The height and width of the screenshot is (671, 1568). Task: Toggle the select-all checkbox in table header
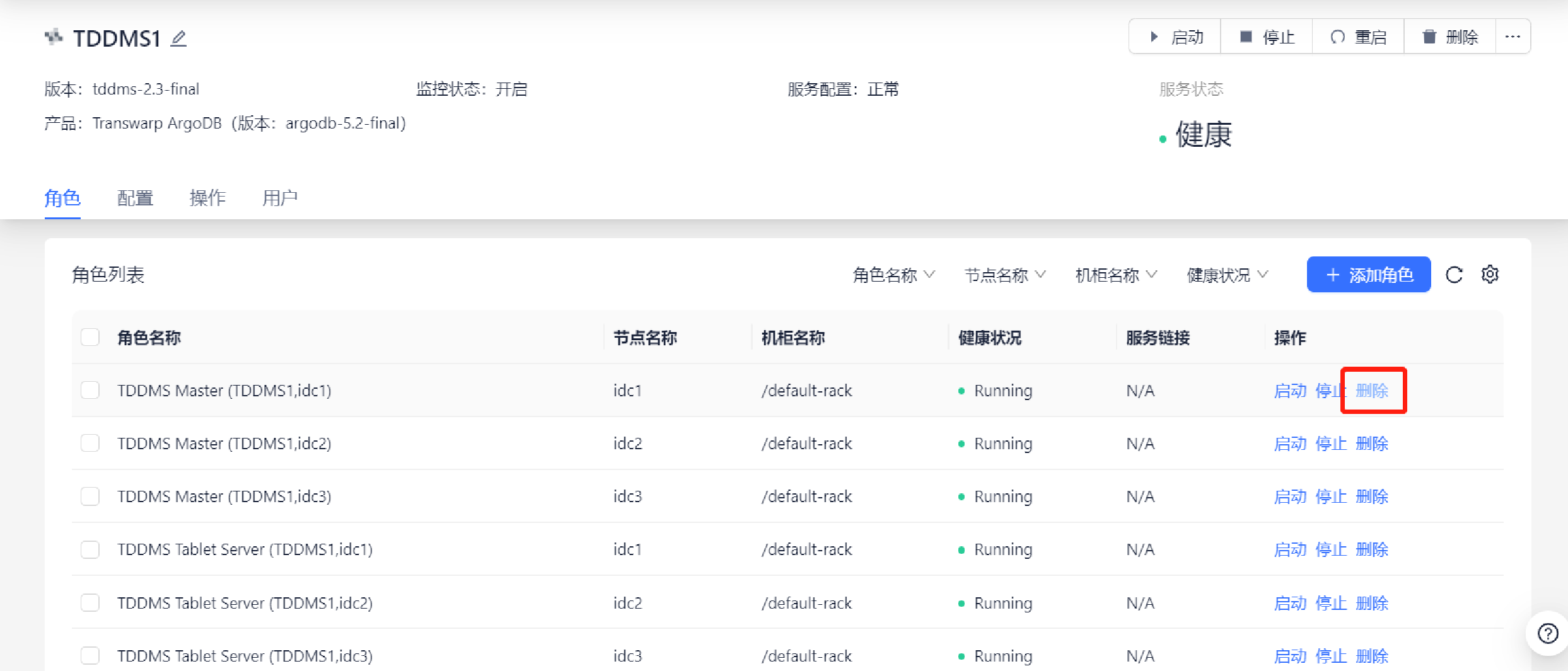(x=90, y=337)
